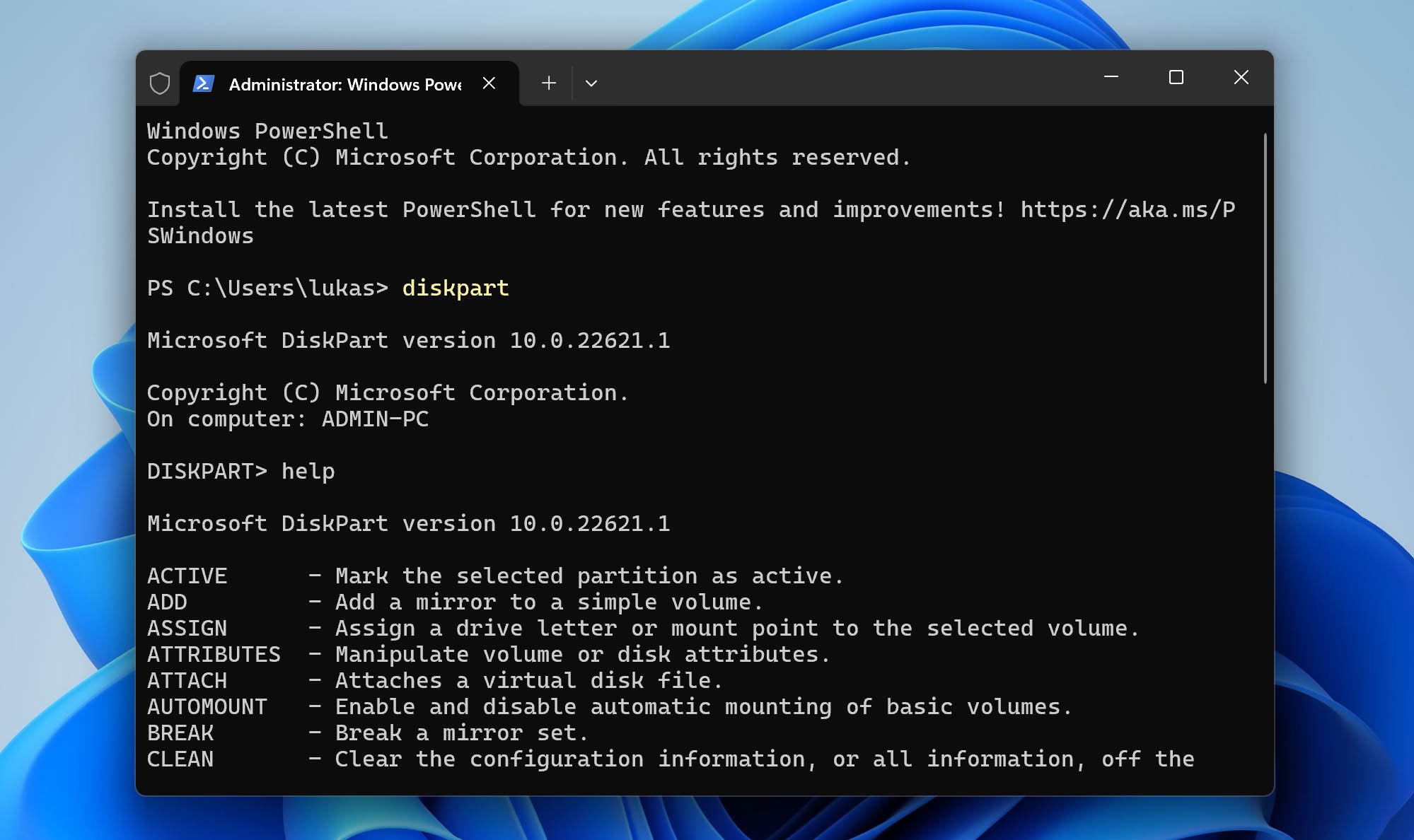This screenshot has width=1414, height=840.
Task: Click the PowerShell tab icon in titlebar
Action: (x=206, y=82)
